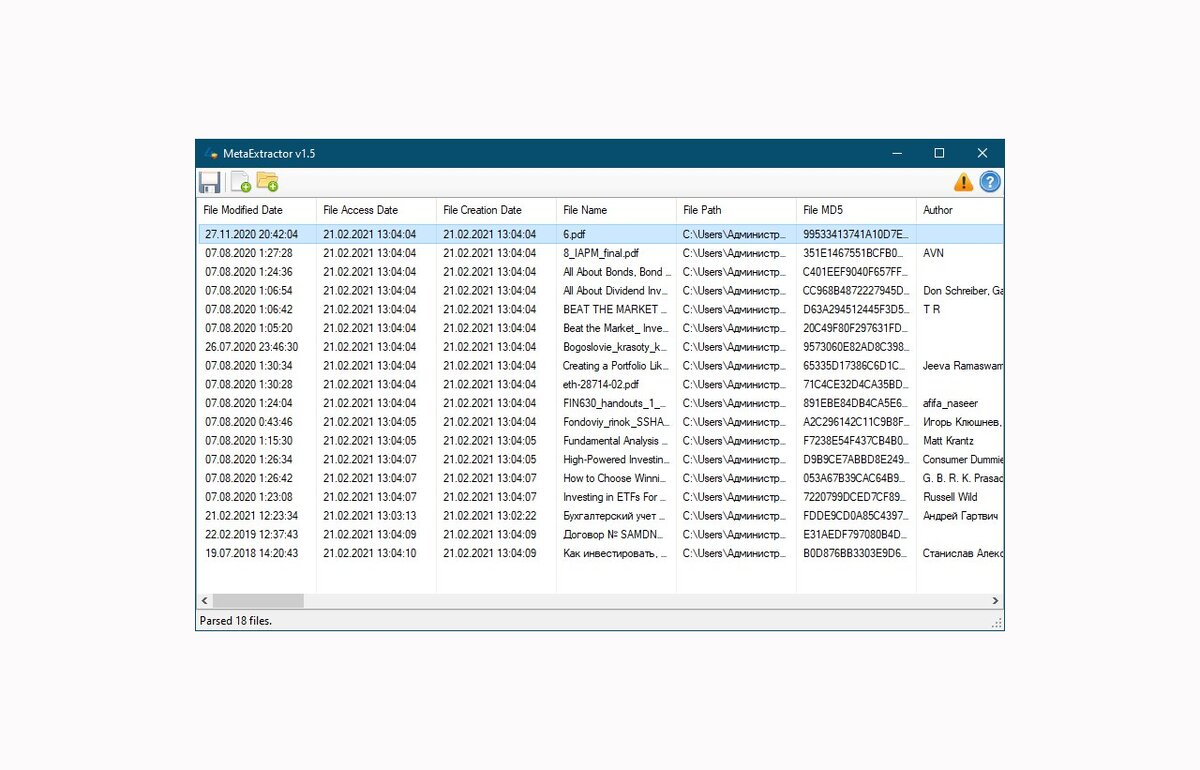
Task: Click author cell T R
Action: point(931,309)
